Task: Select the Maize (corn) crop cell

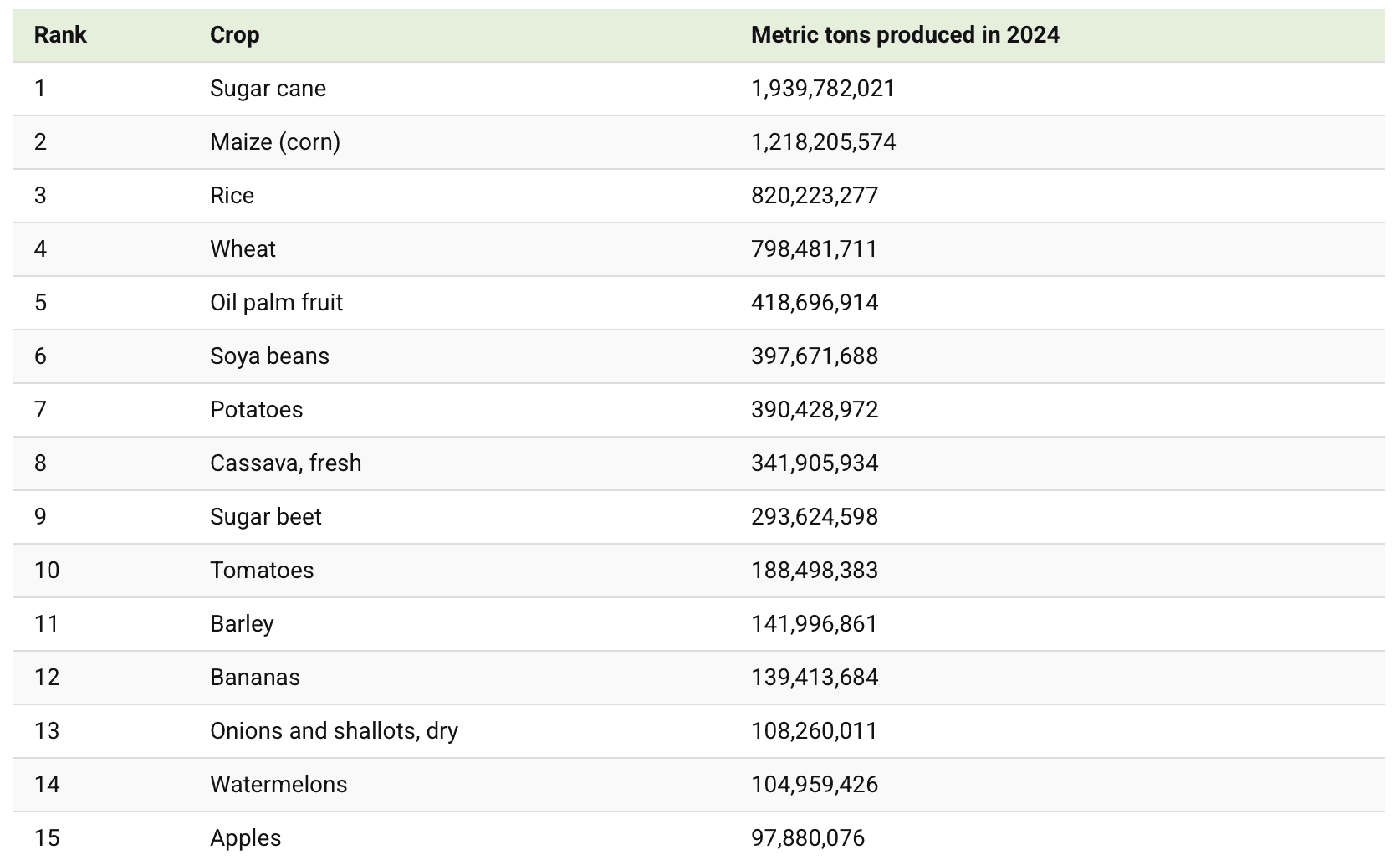Action: [274, 142]
